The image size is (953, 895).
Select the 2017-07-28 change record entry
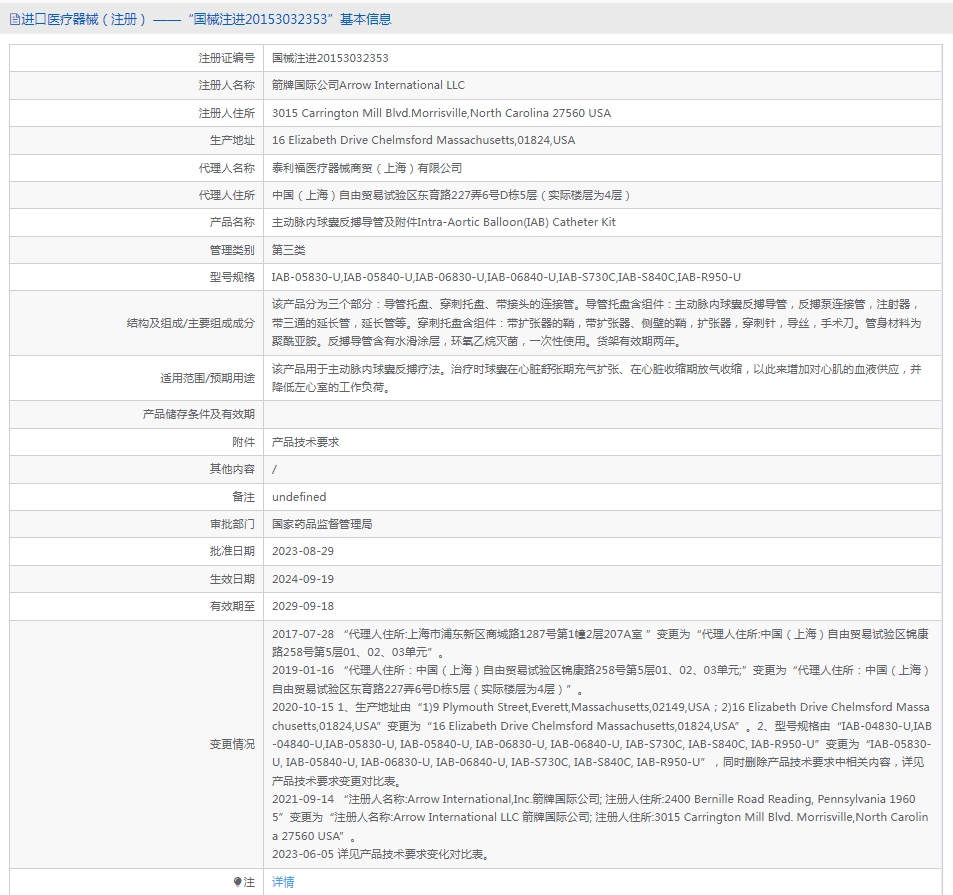pos(600,643)
